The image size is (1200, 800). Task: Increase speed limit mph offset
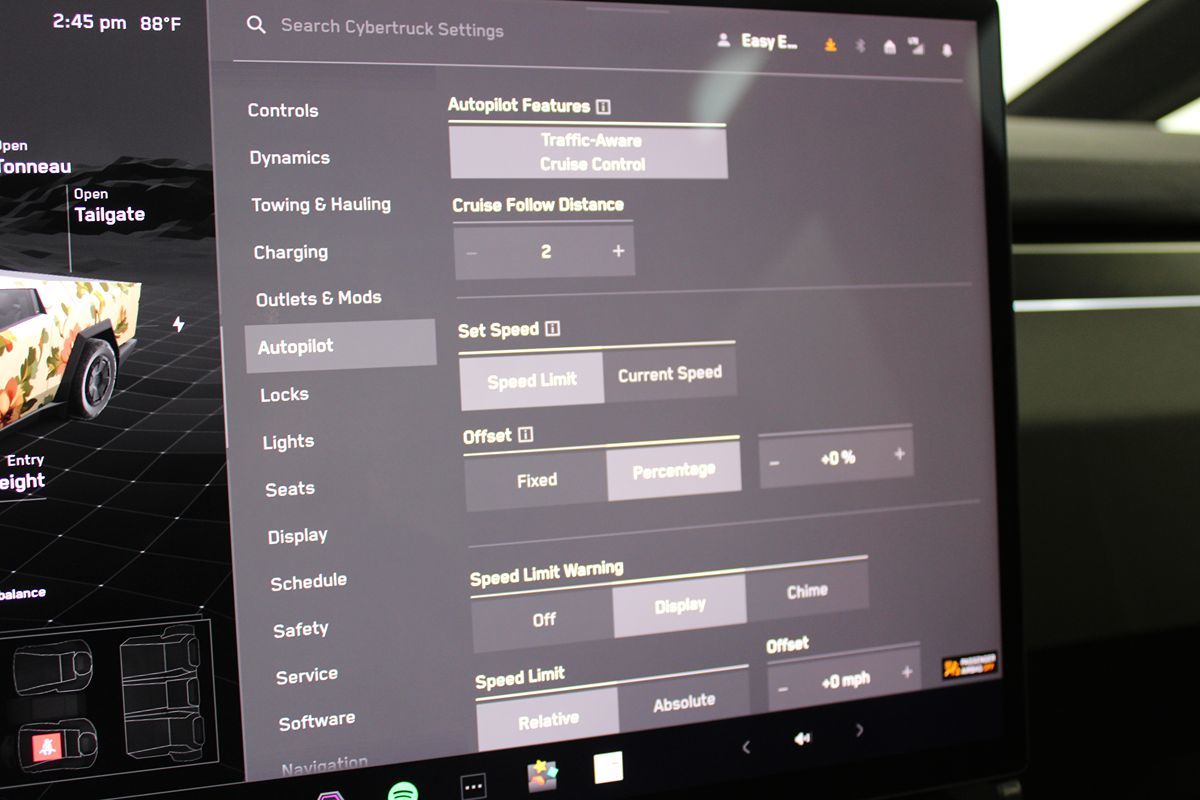906,673
